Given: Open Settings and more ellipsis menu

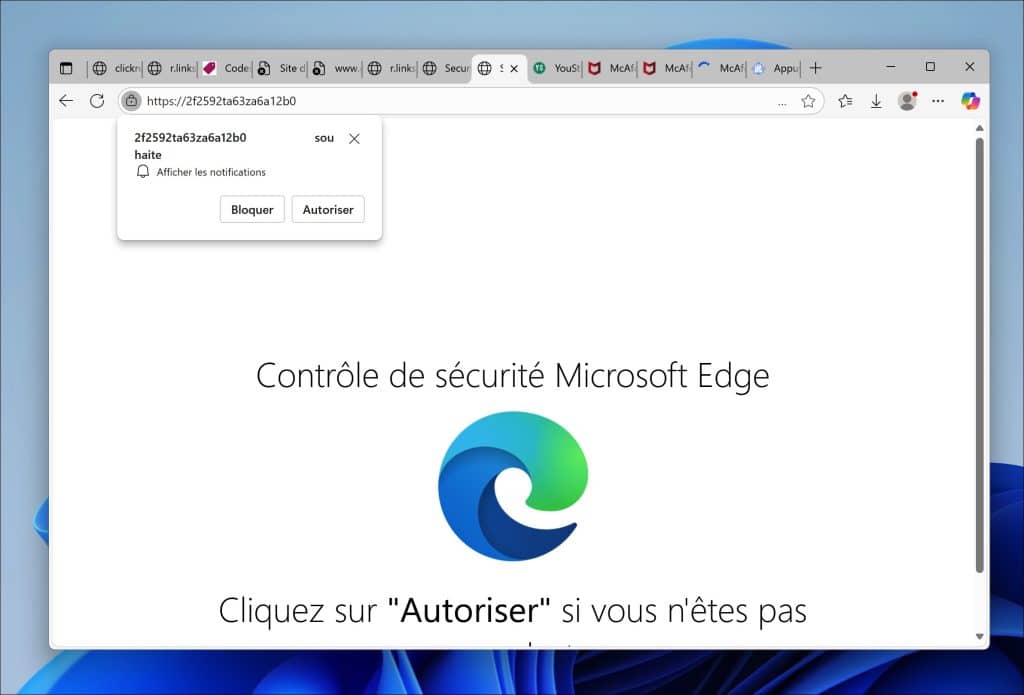Looking at the screenshot, I should (x=938, y=101).
